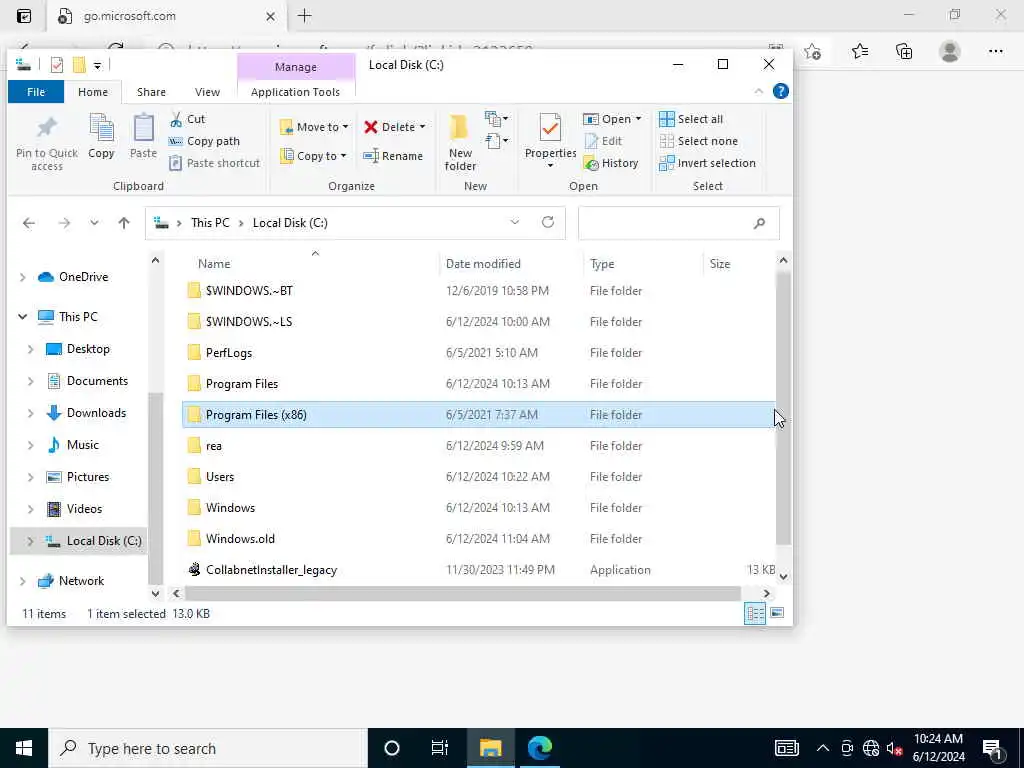This screenshot has width=1024, height=768.
Task: Switch to the View ribbon tab
Action: [x=207, y=92]
